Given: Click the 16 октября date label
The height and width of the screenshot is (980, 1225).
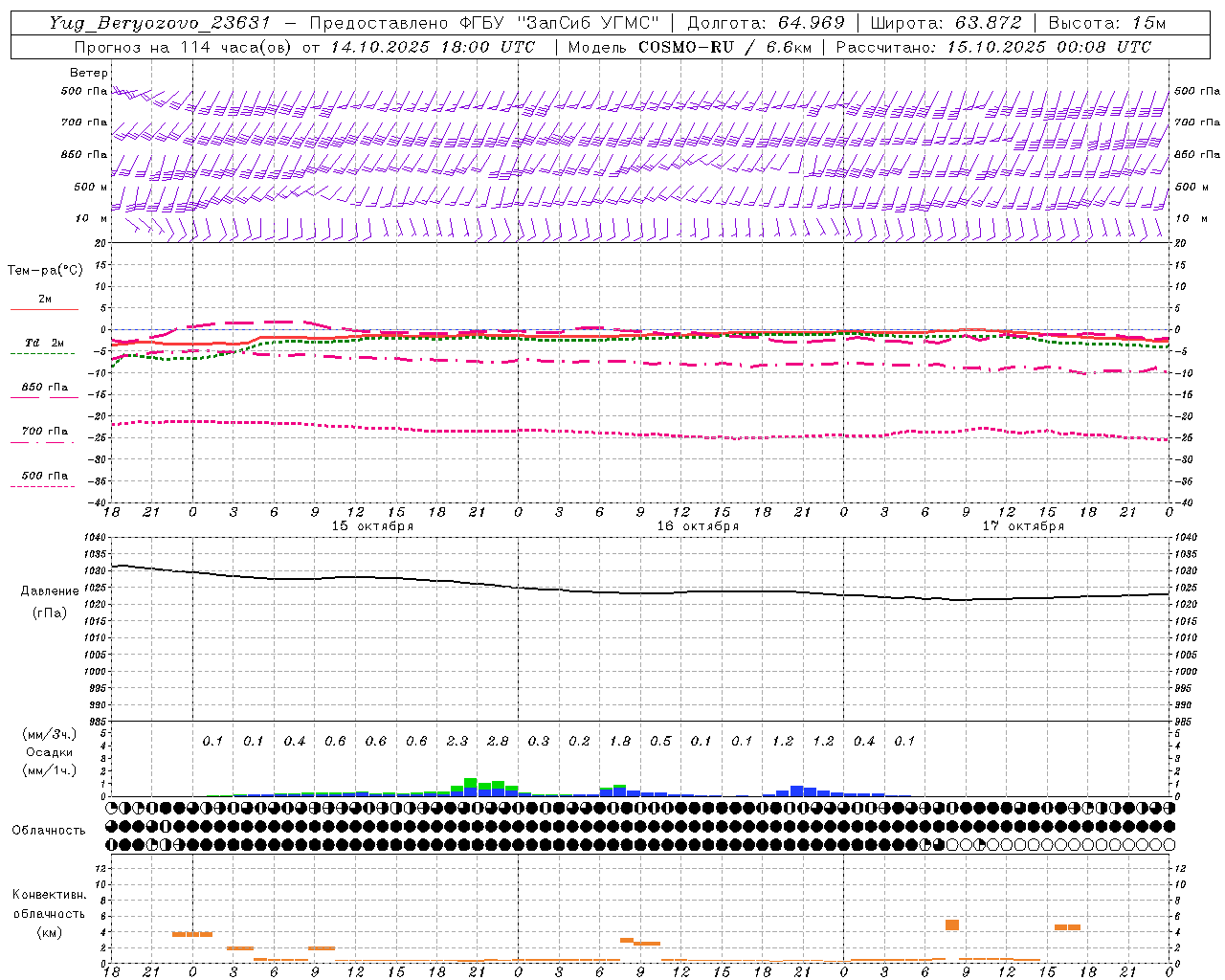Looking at the screenshot, I should pyautogui.click(x=698, y=526).
